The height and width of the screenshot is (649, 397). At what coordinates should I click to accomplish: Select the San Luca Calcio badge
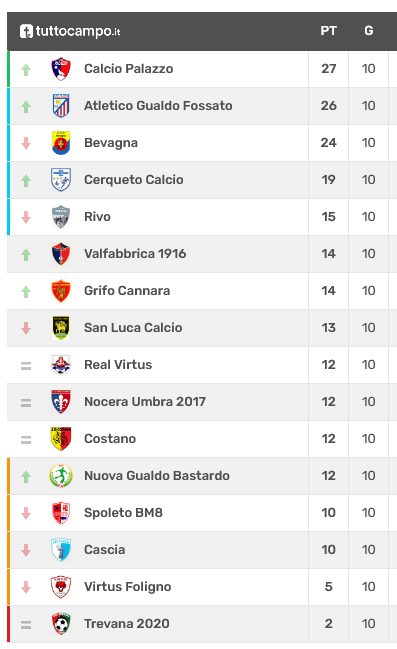[x=61, y=328]
